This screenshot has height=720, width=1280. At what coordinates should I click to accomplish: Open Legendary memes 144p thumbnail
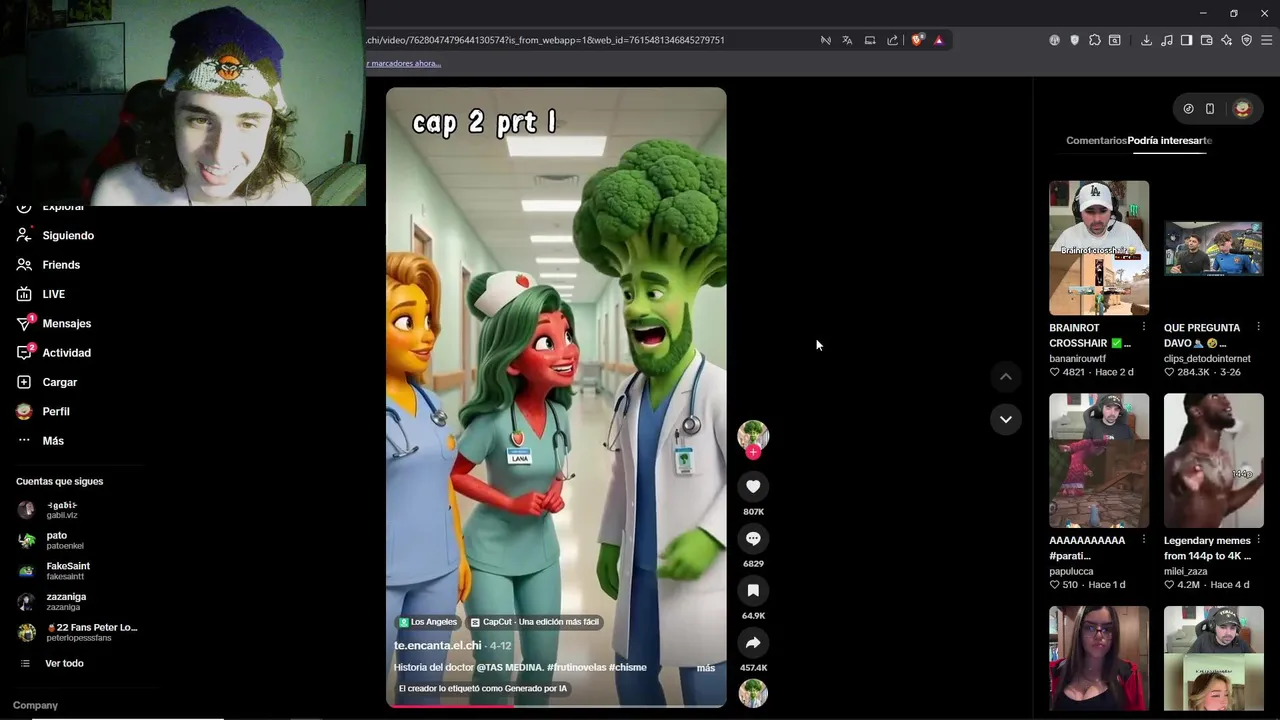coord(1214,460)
